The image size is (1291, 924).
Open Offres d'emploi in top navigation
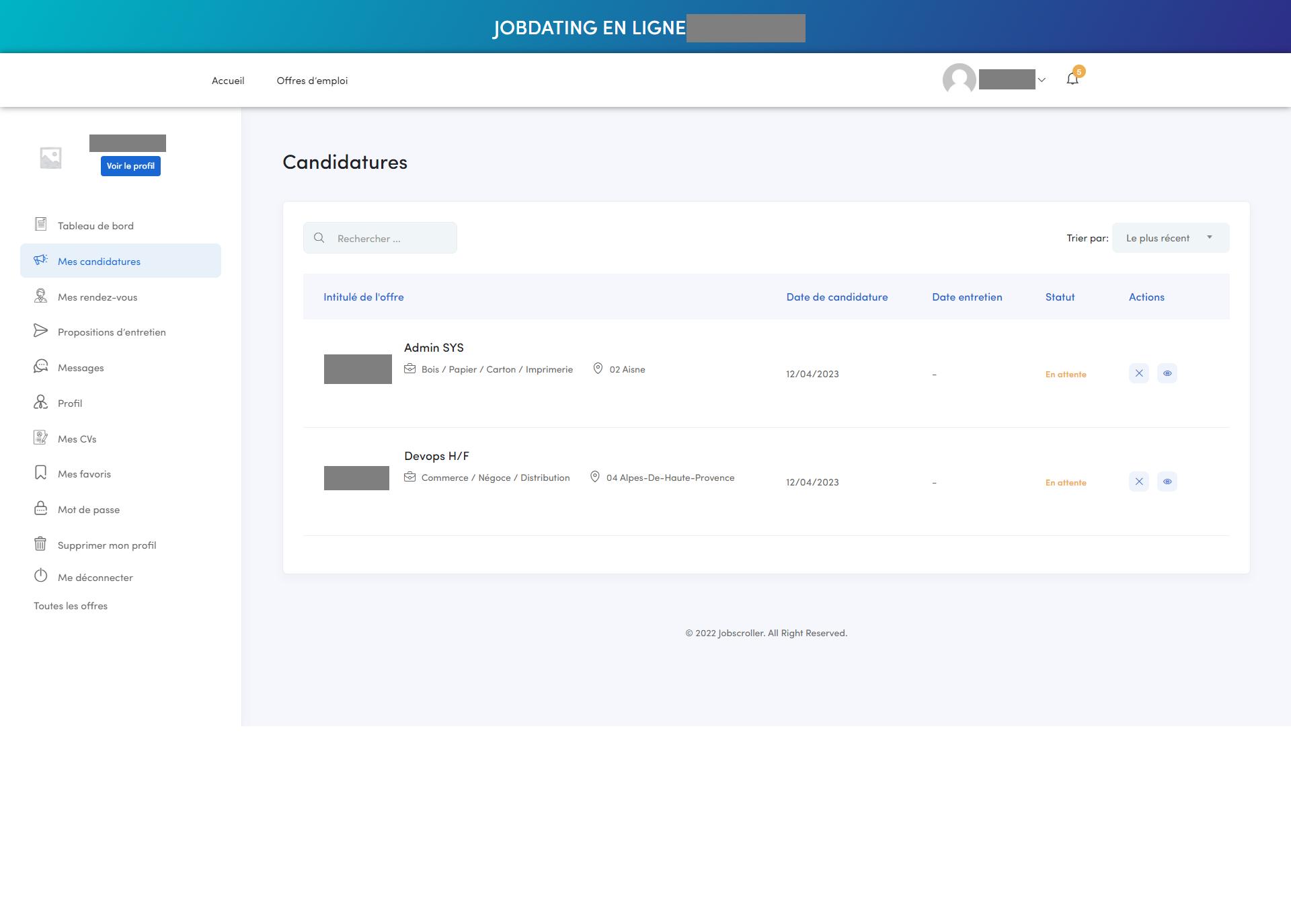312,81
